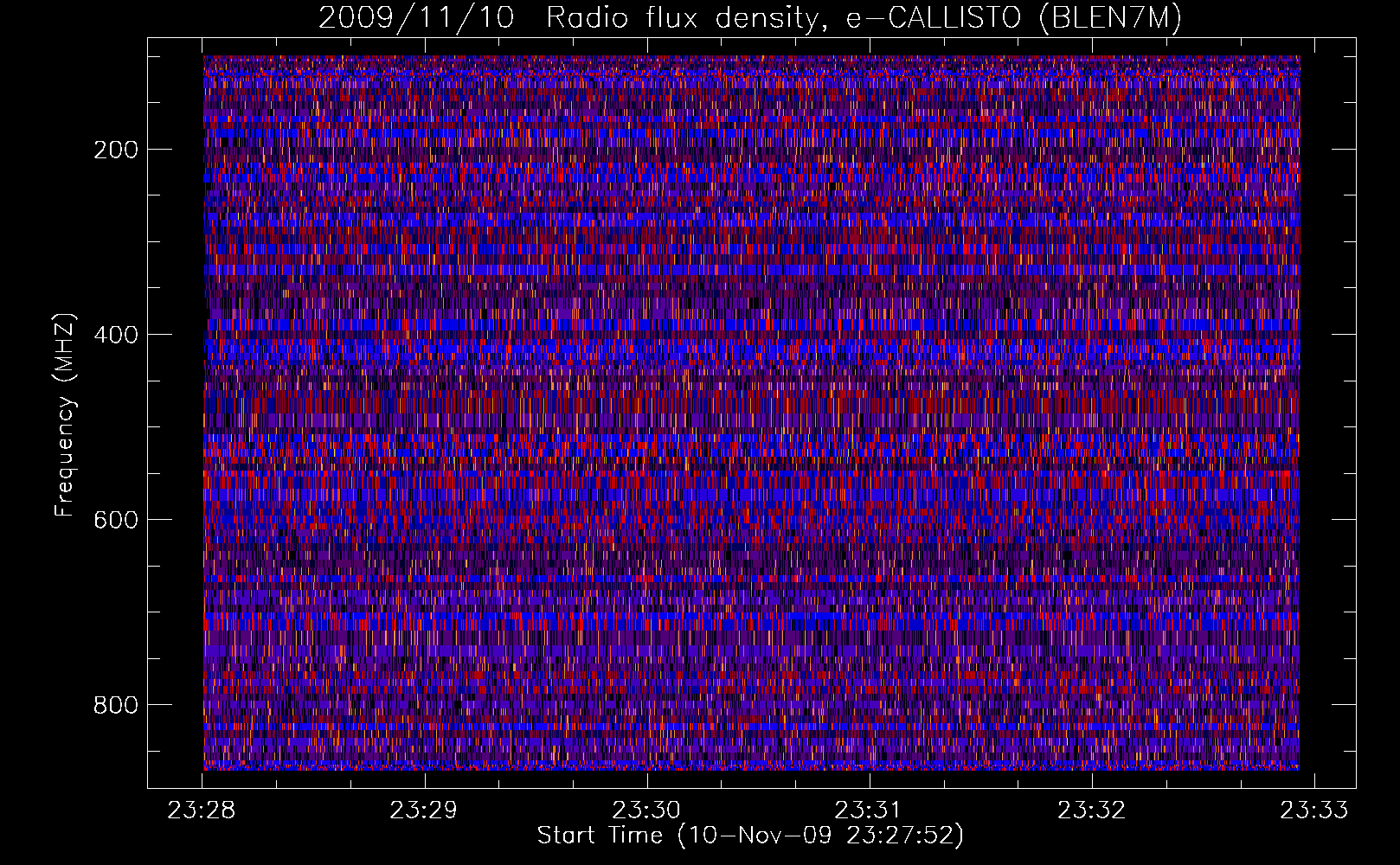Screen dimensions: 1400x865
Task: Click inside the radio flux spectrogram image
Action: 751,413
